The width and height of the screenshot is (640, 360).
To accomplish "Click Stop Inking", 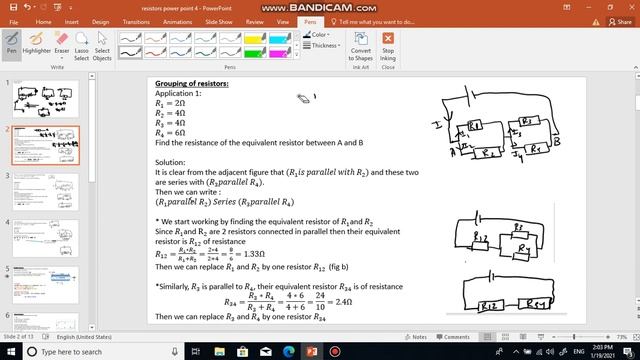I will point(388,46).
